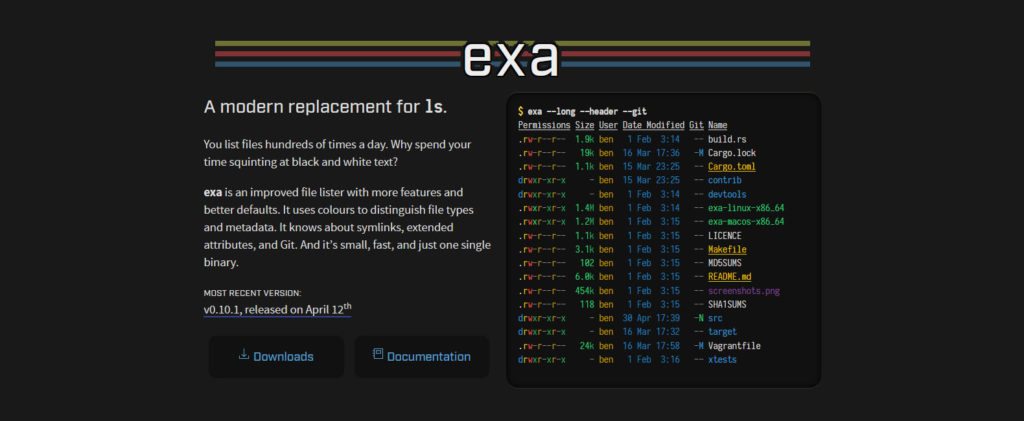Image resolution: width=1024 pixels, height=421 pixels.
Task: Click the 'User' column header
Action: click(x=608, y=125)
